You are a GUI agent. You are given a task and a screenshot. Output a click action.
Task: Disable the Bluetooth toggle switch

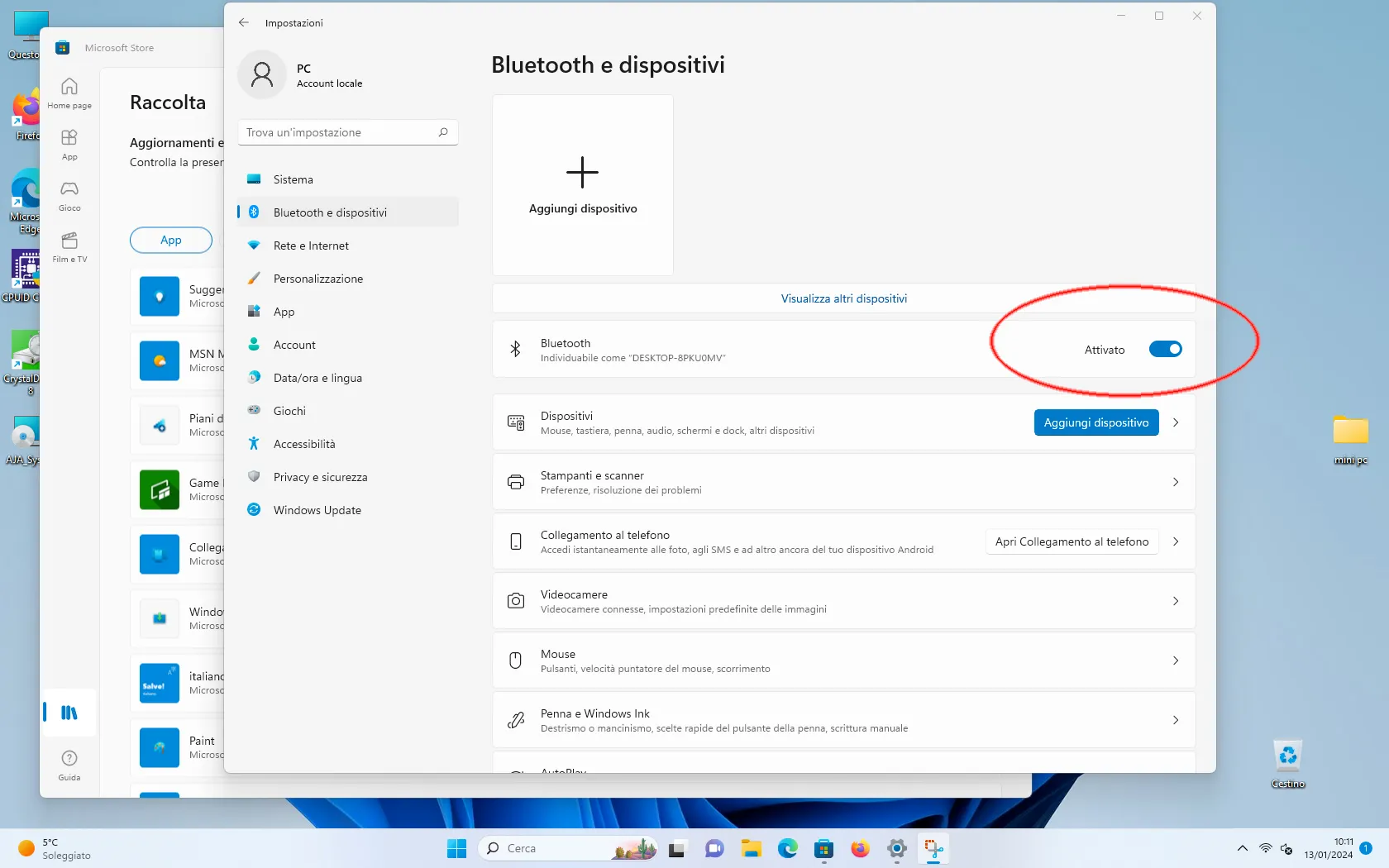(1166, 349)
